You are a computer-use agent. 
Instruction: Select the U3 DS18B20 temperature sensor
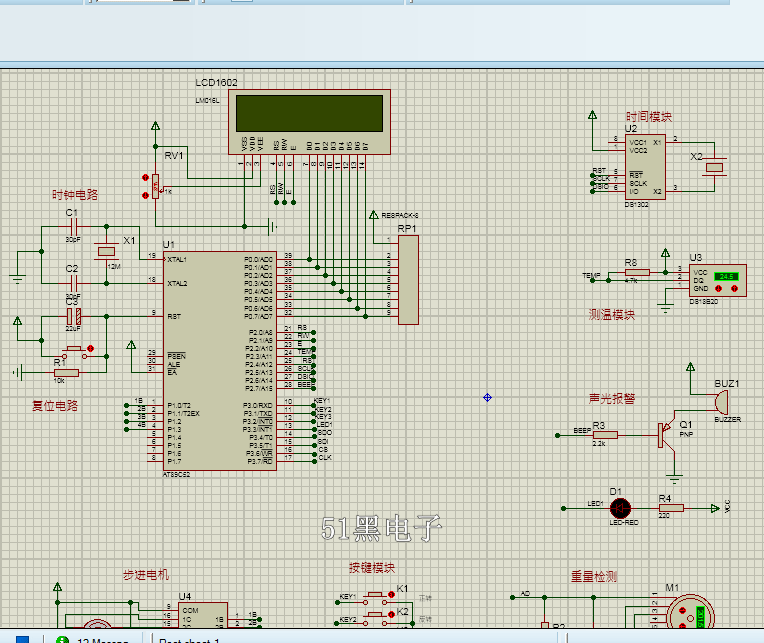tap(718, 280)
